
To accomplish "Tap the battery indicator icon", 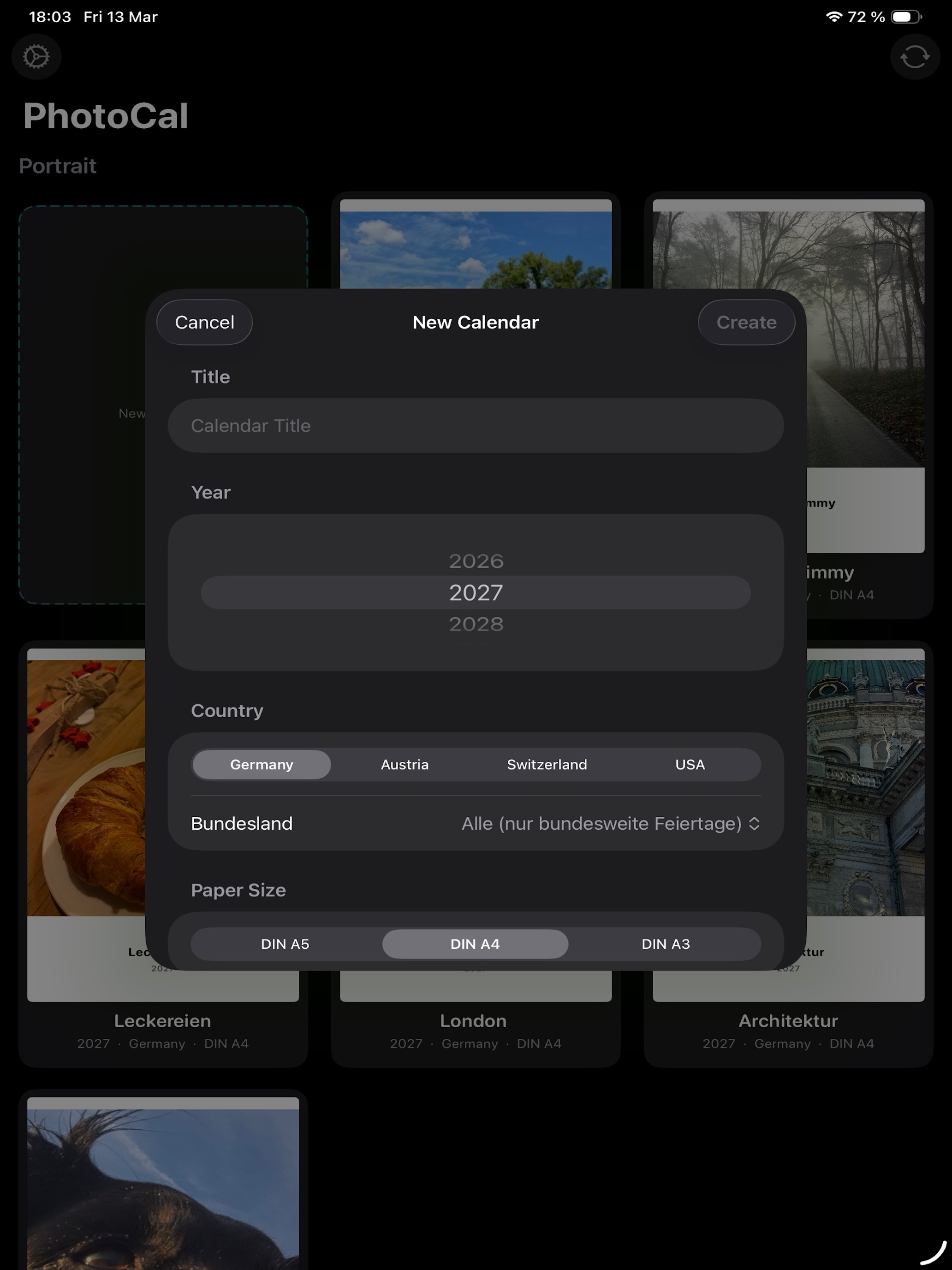I will pyautogui.click(x=906, y=17).
